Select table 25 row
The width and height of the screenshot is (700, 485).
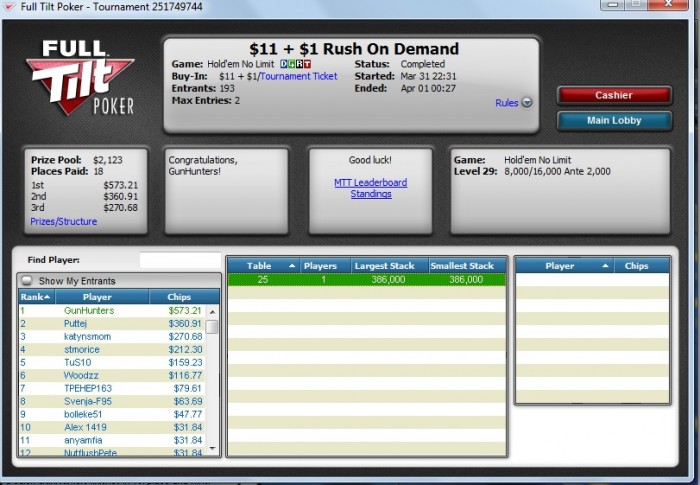coord(367,280)
